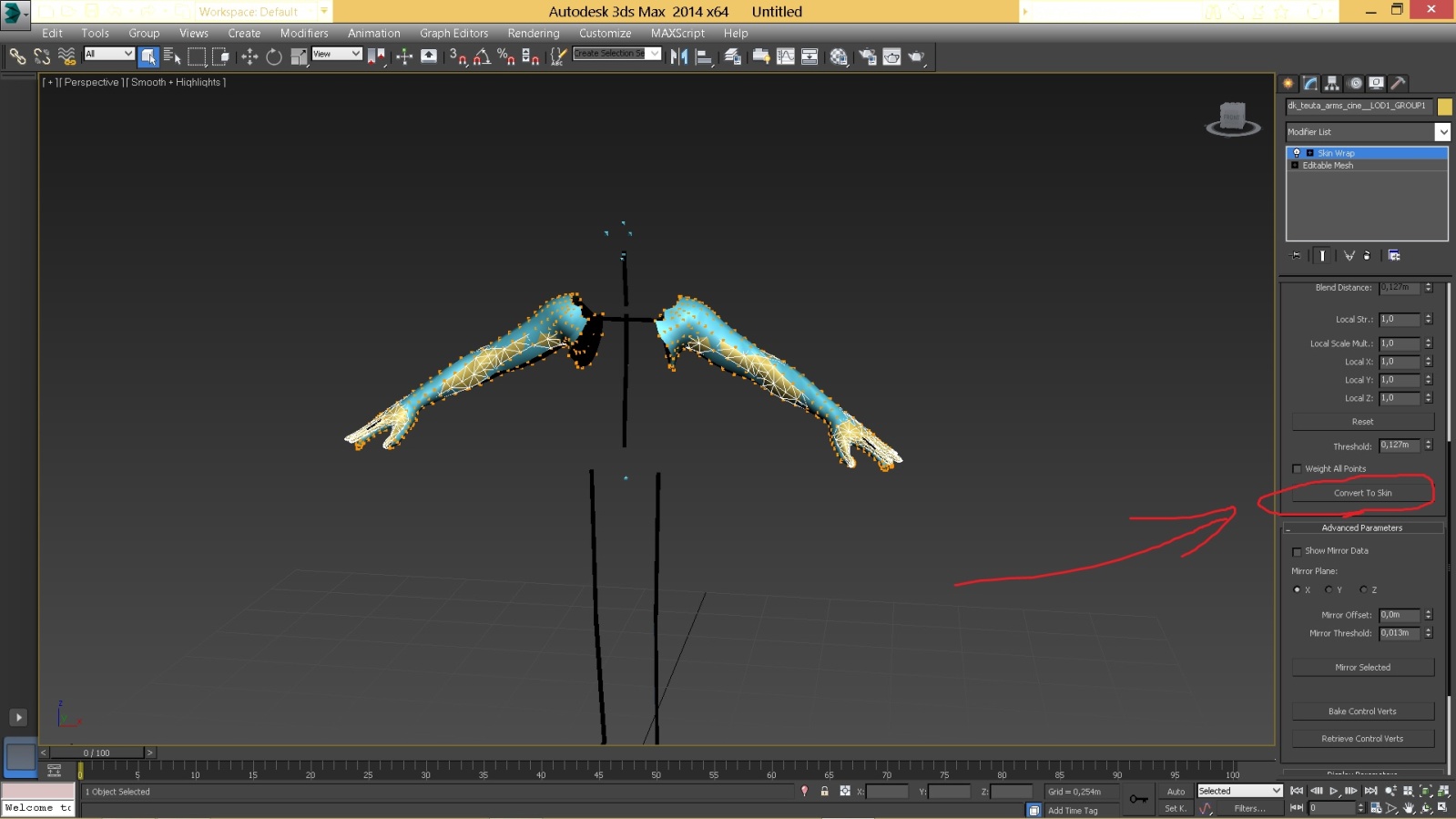Open the selection filter All dropdown

109,54
